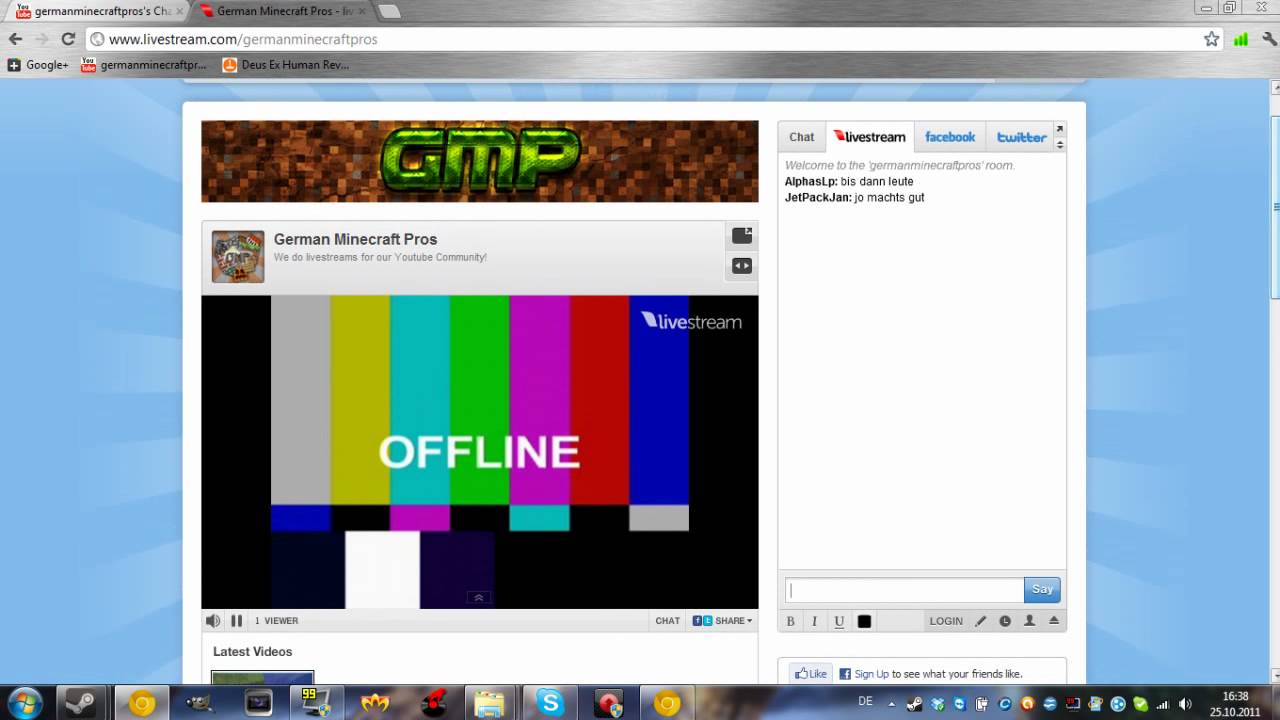Viewport: 1280px width, 720px height.
Task: Open Steam from the taskbar
Action: [x=83, y=703]
